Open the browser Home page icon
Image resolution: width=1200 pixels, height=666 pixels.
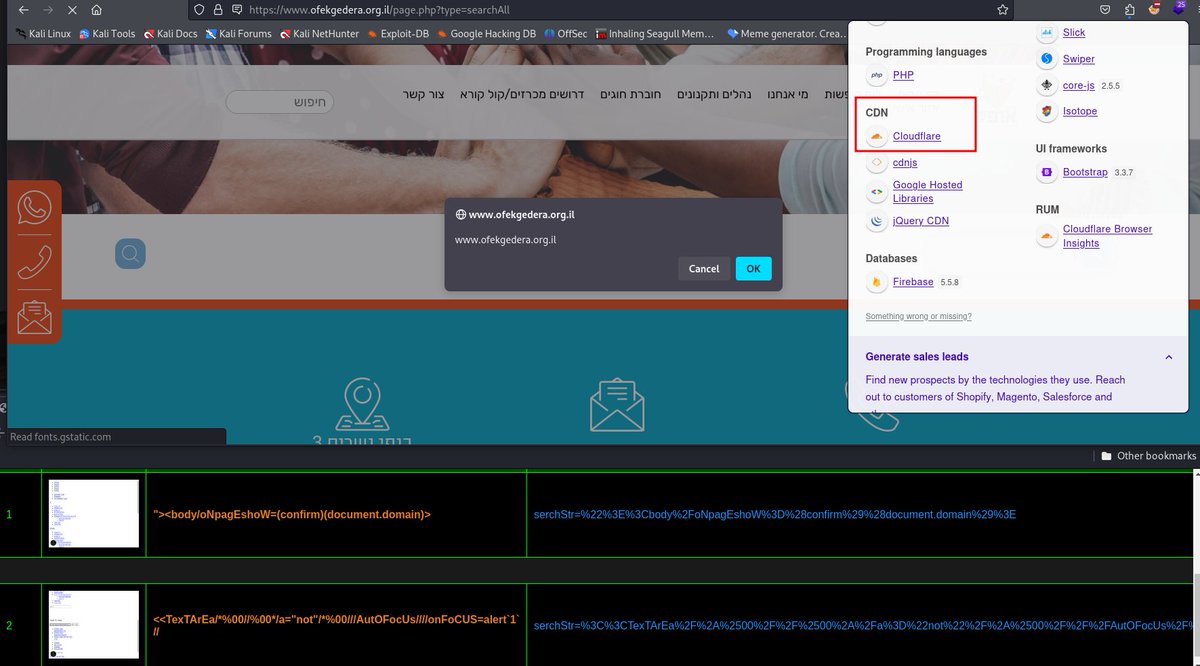(x=96, y=10)
